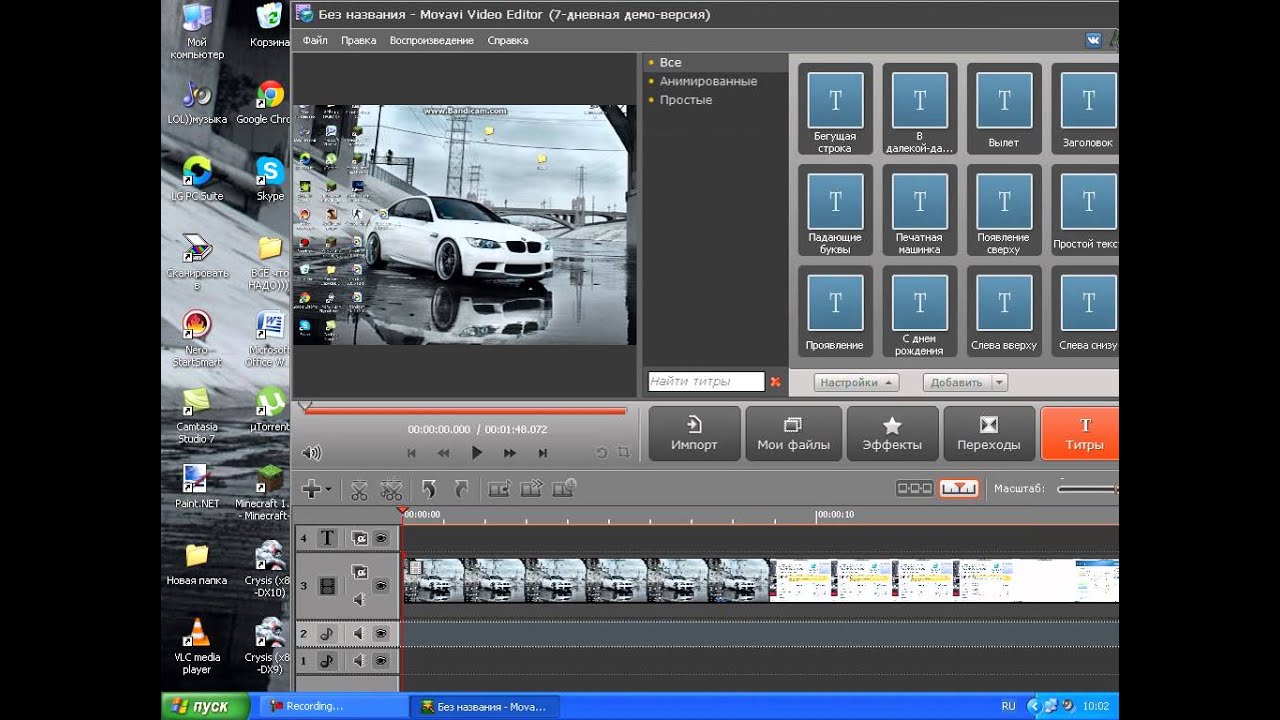Open the Титры panel

pos(1080,434)
